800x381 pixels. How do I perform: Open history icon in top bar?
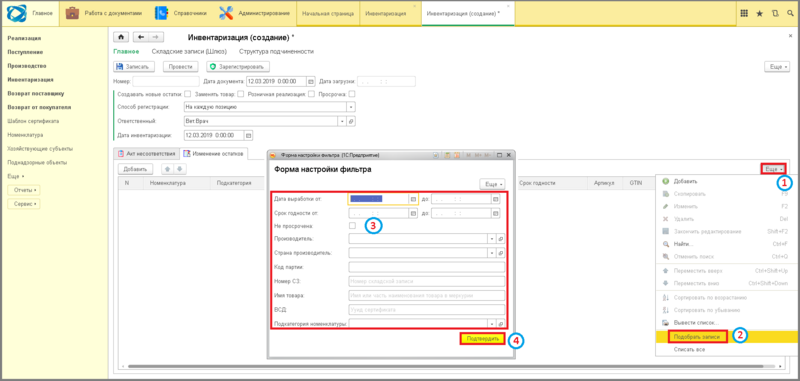[776, 14]
